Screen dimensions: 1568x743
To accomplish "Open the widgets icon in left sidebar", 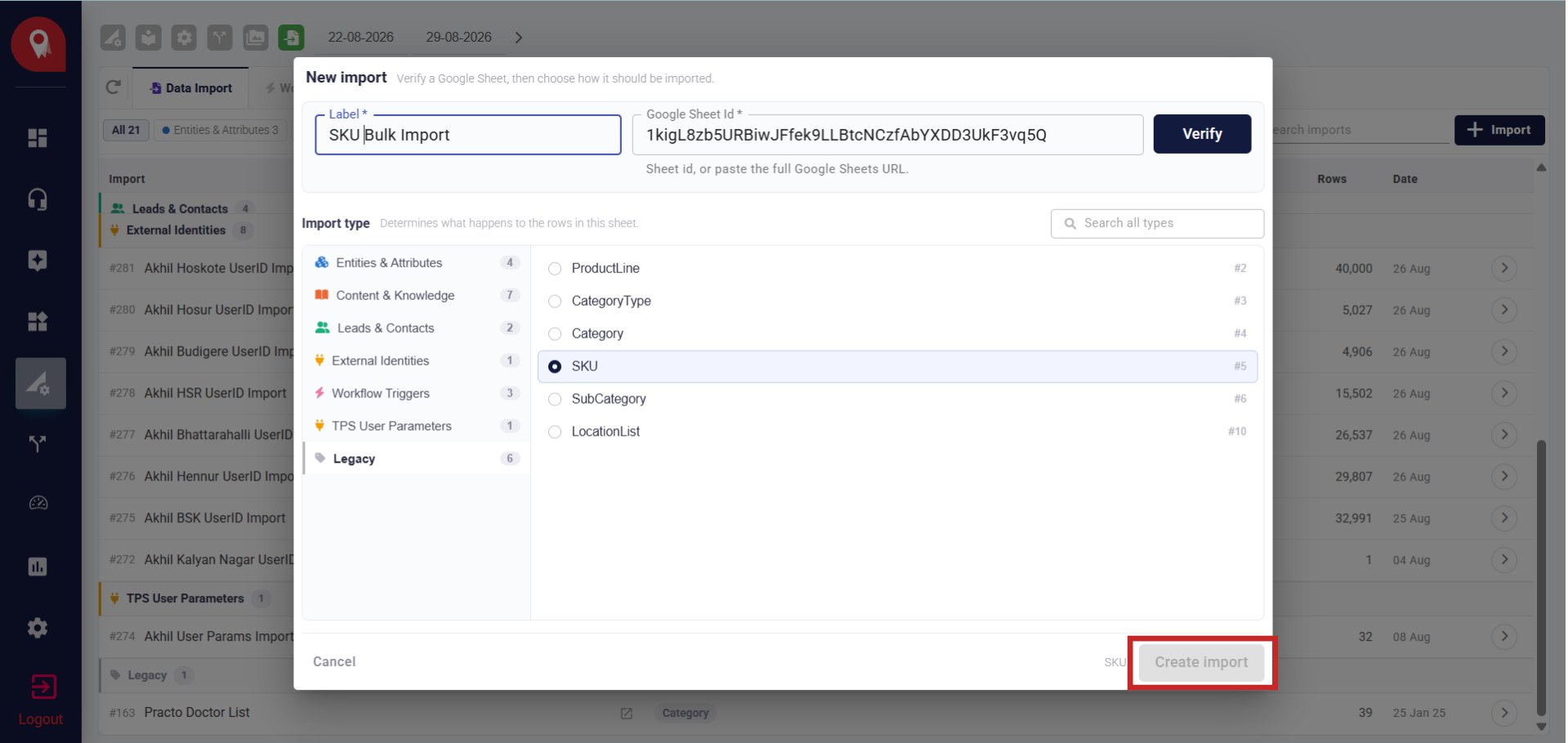I will [x=38, y=321].
